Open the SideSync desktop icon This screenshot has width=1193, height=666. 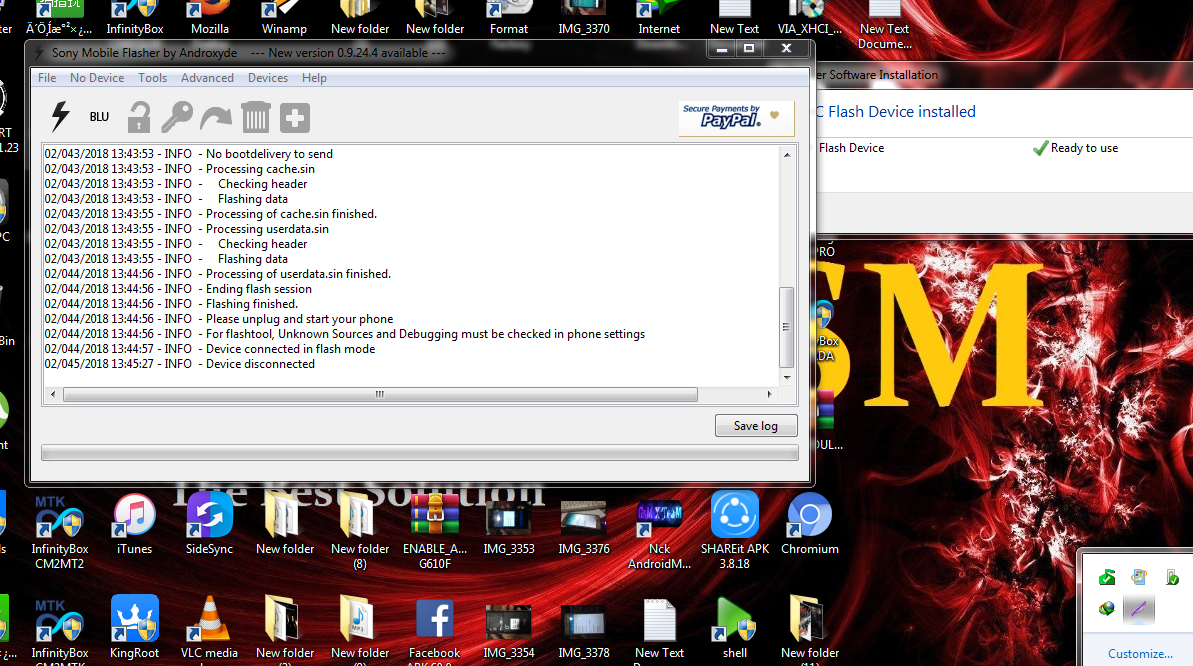(209, 524)
